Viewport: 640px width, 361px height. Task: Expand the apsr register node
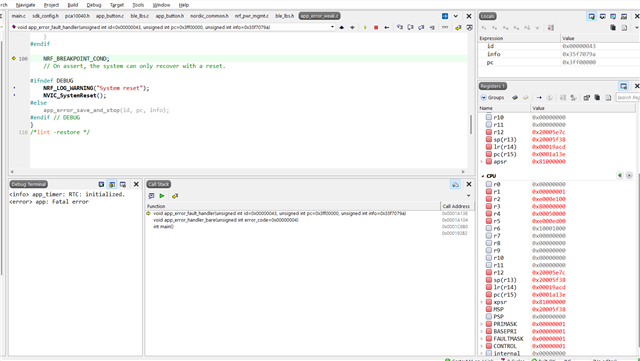pos(482,162)
